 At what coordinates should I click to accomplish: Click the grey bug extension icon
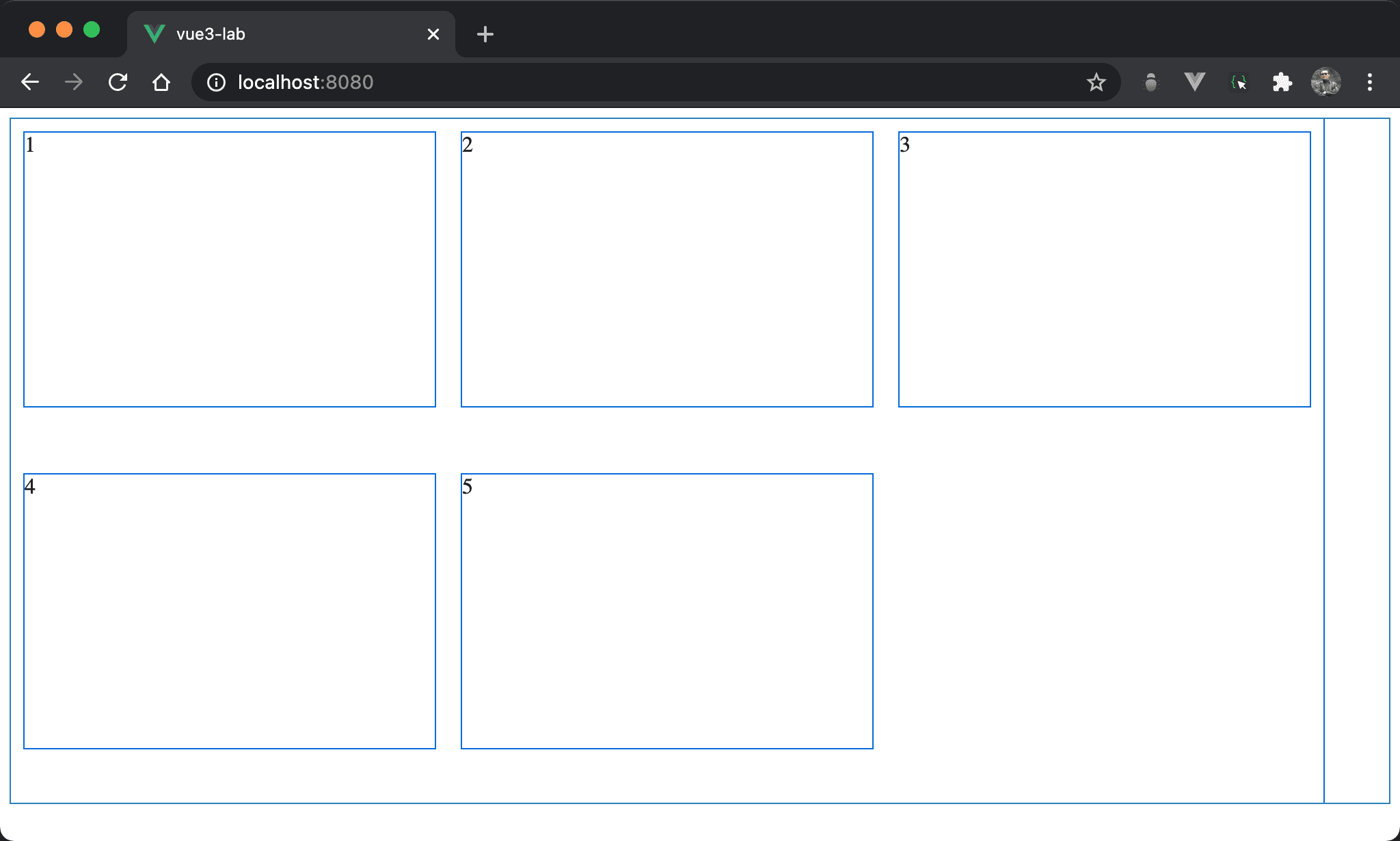(x=1151, y=82)
